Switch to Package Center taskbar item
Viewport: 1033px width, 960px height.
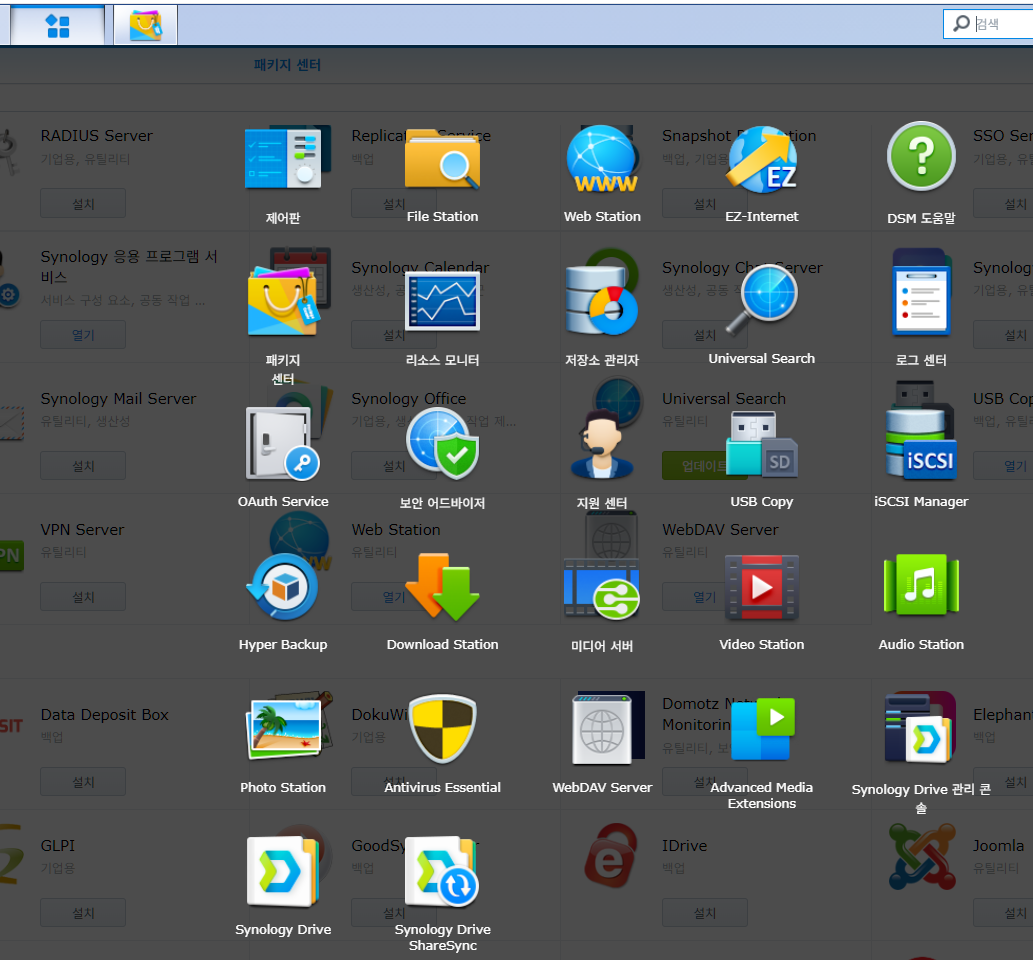tap(146, 26)
